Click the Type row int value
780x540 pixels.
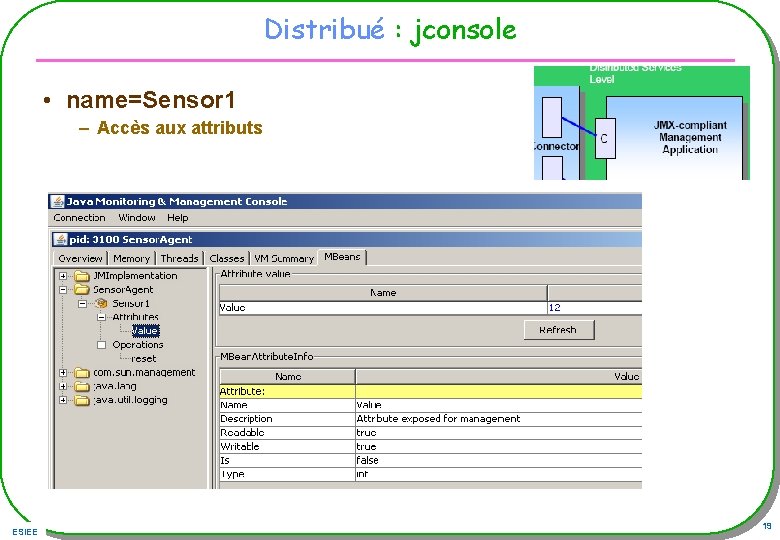[362, 474]
